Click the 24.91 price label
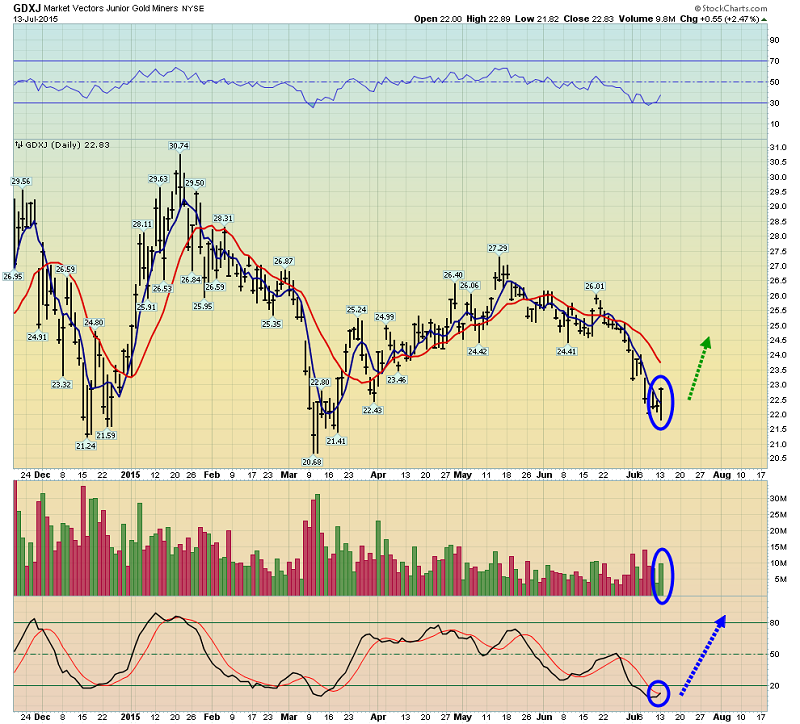The image size is (800, 724). tap(37, 337)
